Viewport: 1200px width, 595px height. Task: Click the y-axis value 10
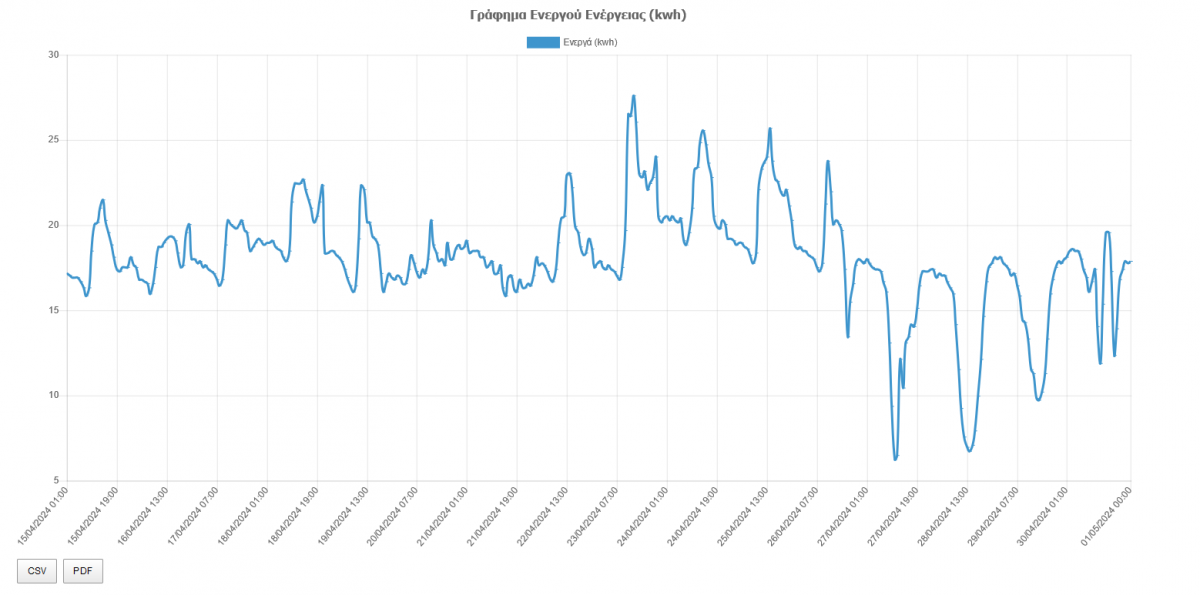tap(53, 395)
